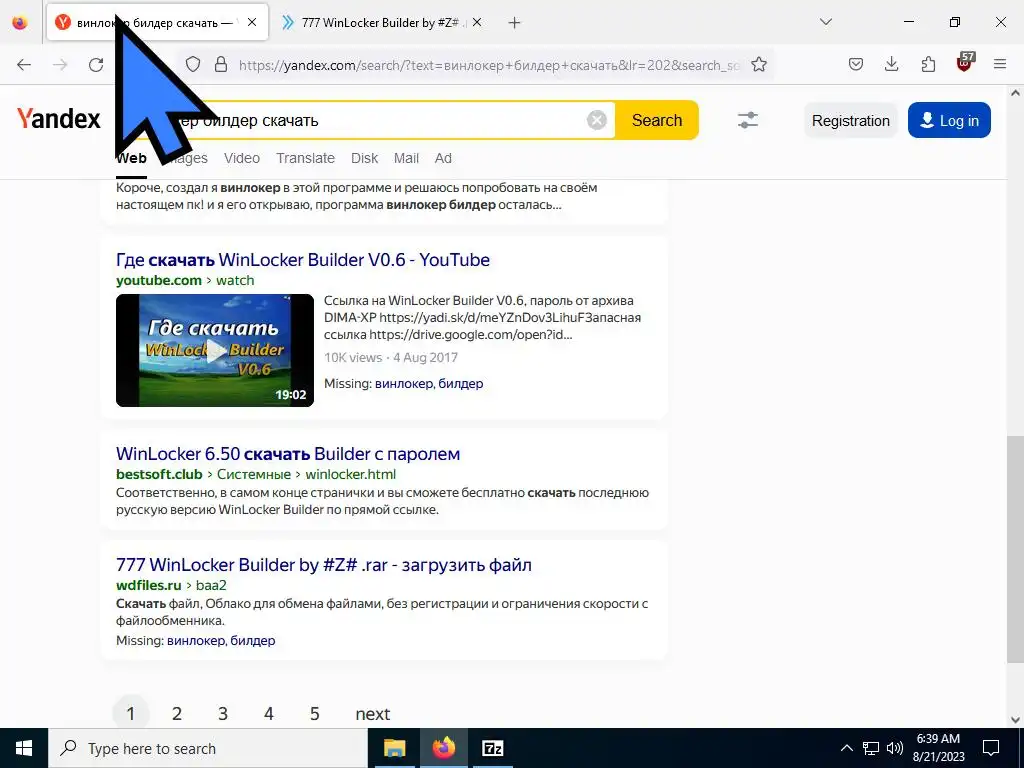Go to results page 3
This screenshot has width=1024, height=768.
[x=223, y=714]
